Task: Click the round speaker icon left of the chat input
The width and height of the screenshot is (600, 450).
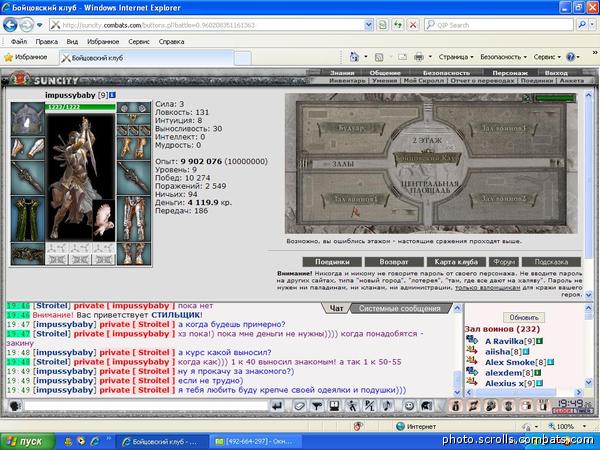Action: [15, 406]
